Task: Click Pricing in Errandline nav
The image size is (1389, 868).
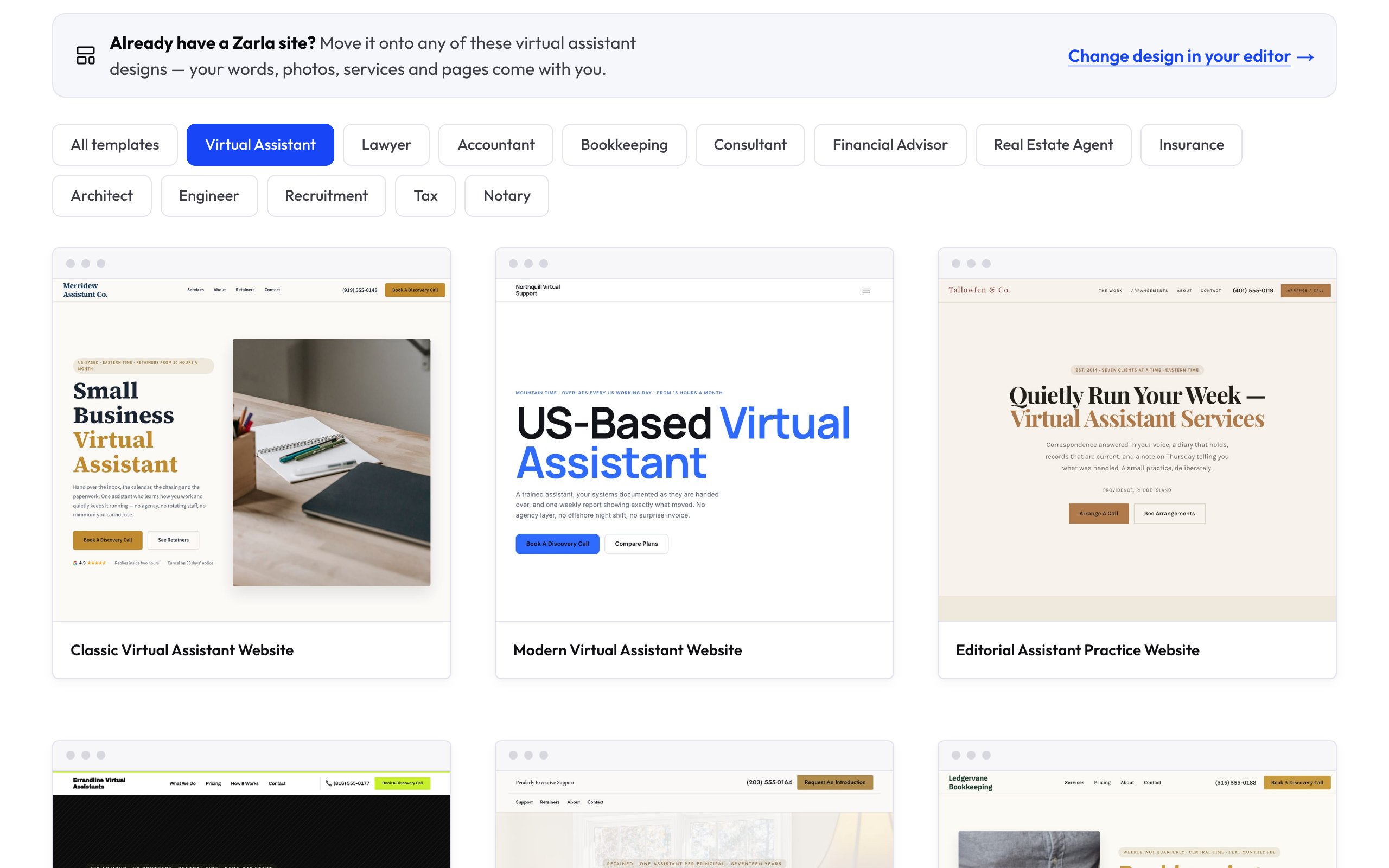Action: pos(213,783)
